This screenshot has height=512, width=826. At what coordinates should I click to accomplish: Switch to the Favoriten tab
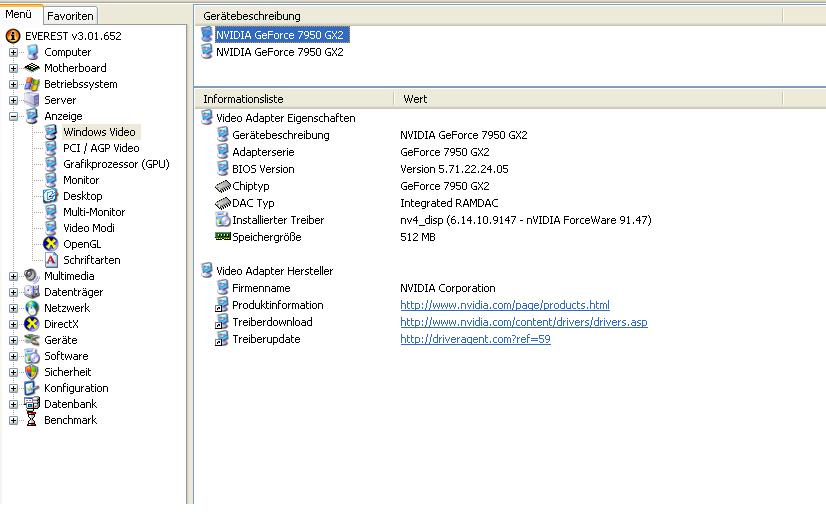[70, 16]
